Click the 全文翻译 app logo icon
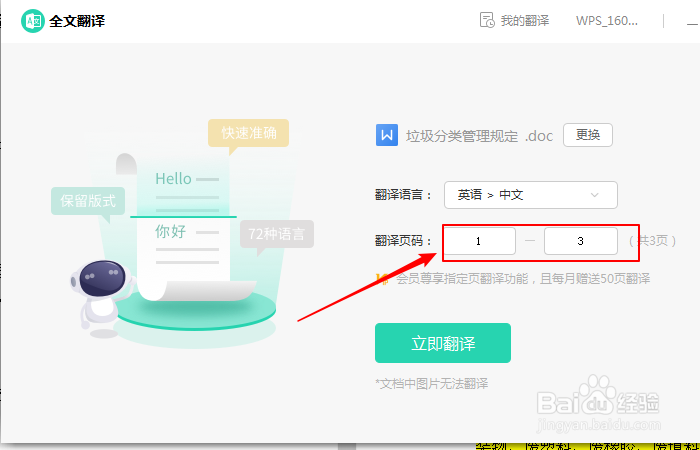Image resolution: width=700 pixels, height=450 pixels. point(33,21)
